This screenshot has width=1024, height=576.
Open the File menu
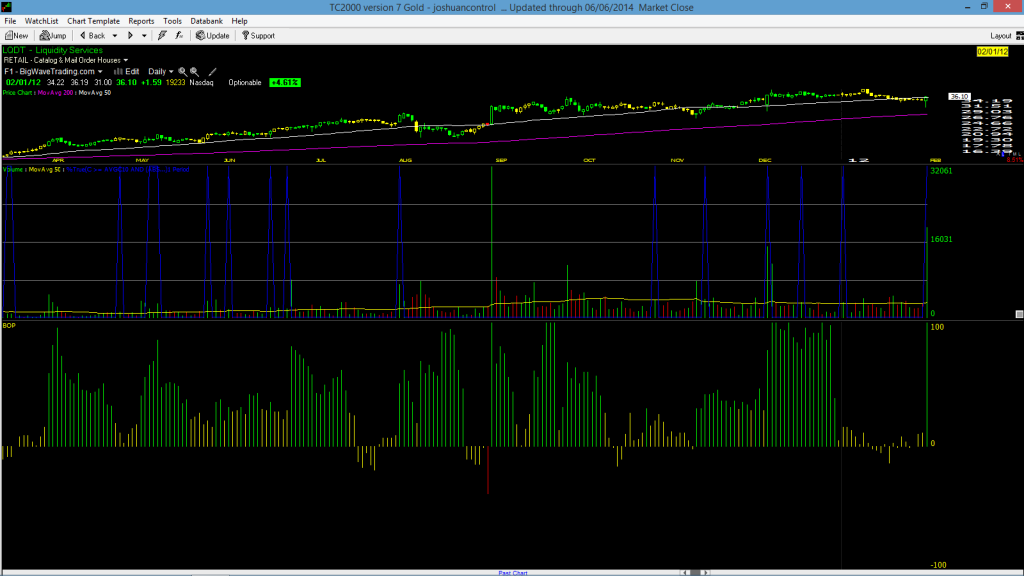(10, 21)
